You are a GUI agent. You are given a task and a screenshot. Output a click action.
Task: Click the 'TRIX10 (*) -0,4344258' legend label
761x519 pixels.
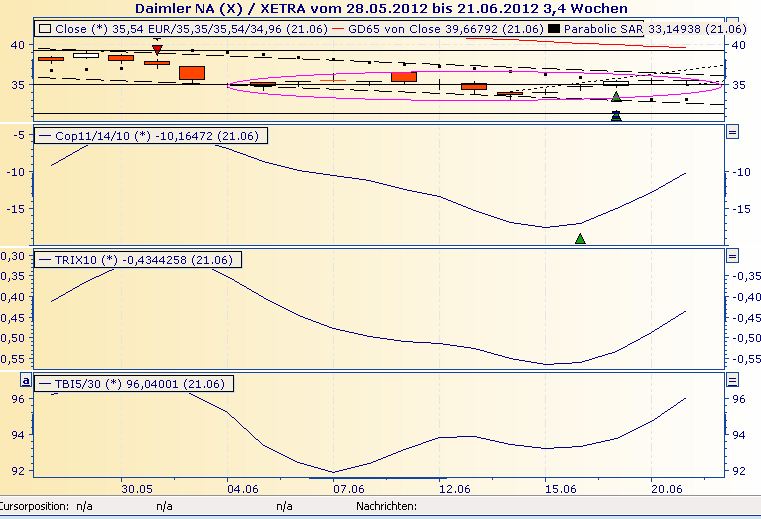[144, 260]
